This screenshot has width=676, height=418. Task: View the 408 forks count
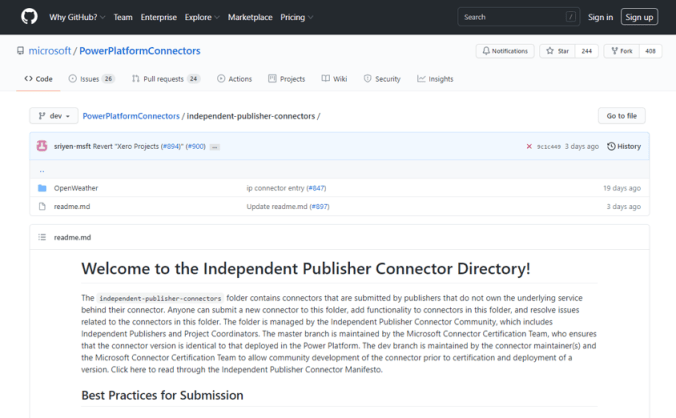pos(650,51)
